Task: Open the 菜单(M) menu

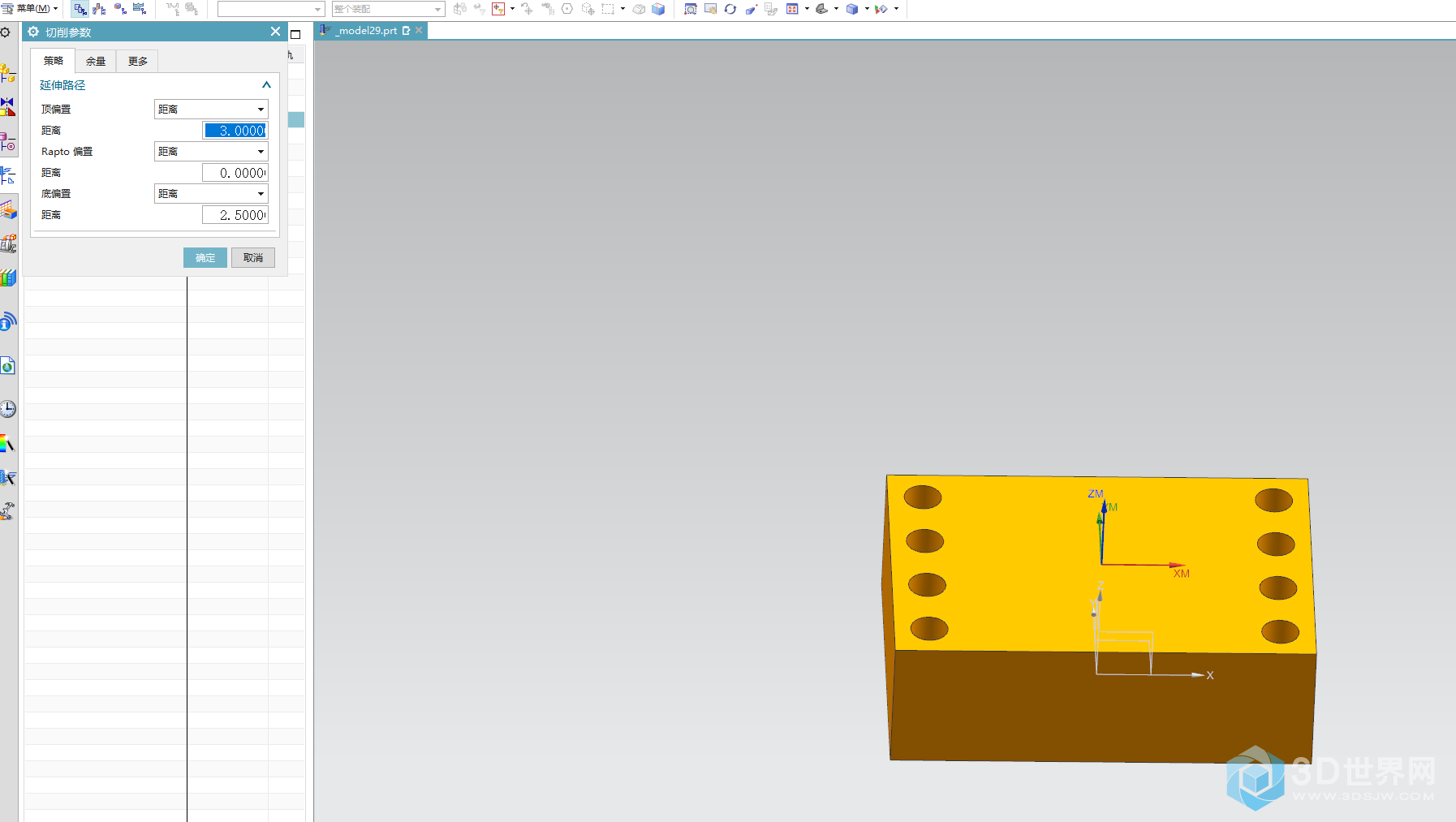Action: click(x=30, y=8)
